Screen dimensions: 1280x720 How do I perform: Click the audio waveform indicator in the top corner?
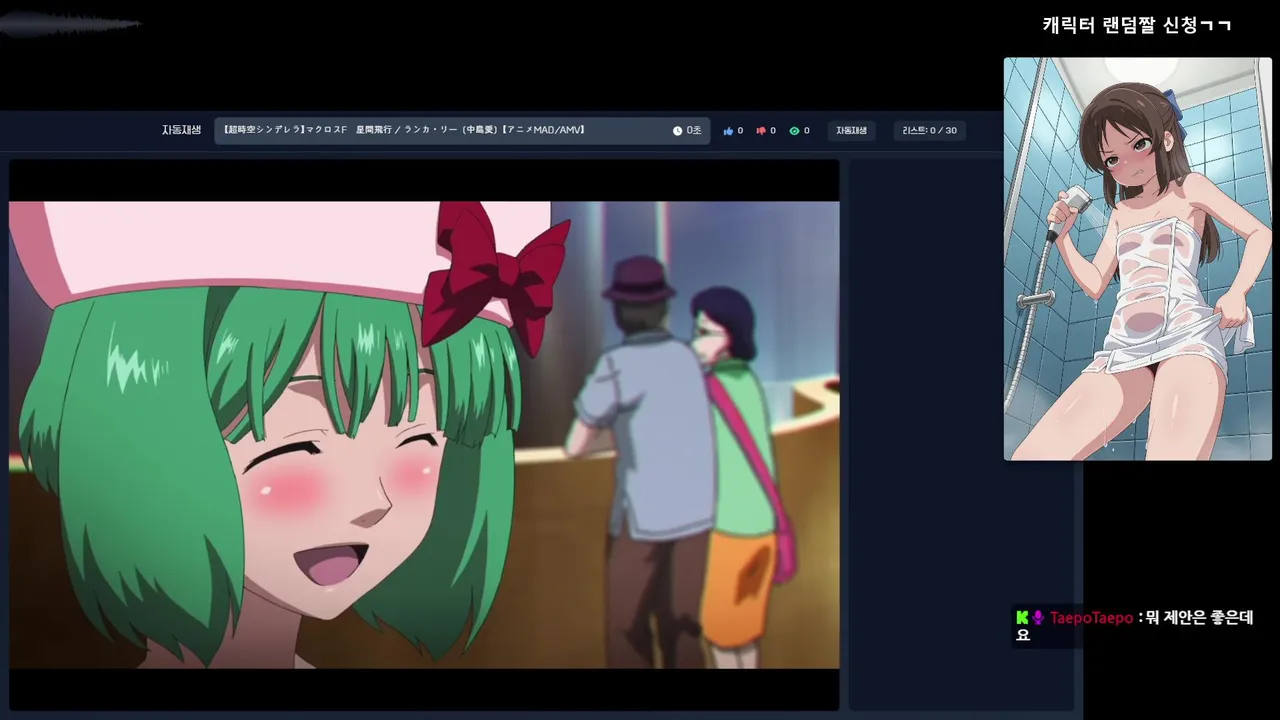point(70,24)
